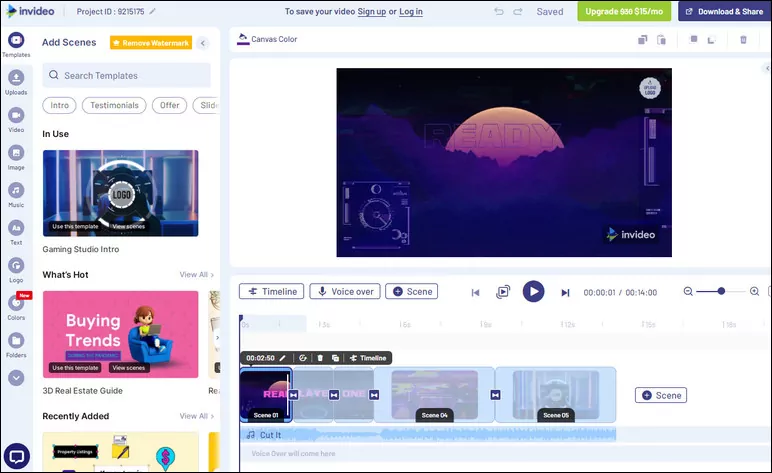Image resolution: width=772 pixels, height=473 pixels.
Task: Click the Cut It music track
Action: pyautogui.click(x=428, y=435)
